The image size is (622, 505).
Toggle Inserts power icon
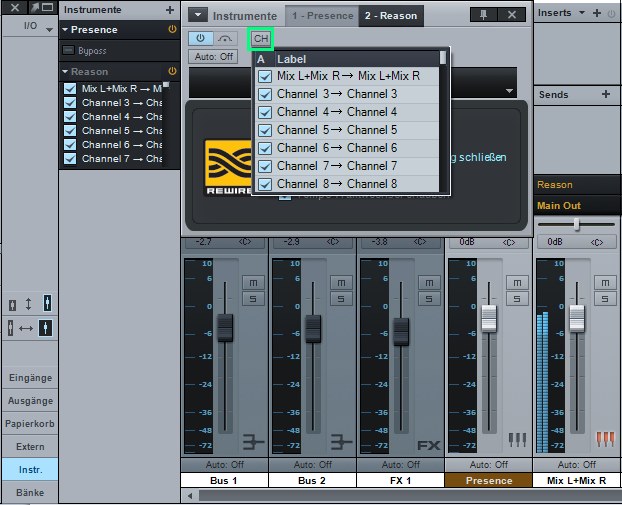(611, 13)
